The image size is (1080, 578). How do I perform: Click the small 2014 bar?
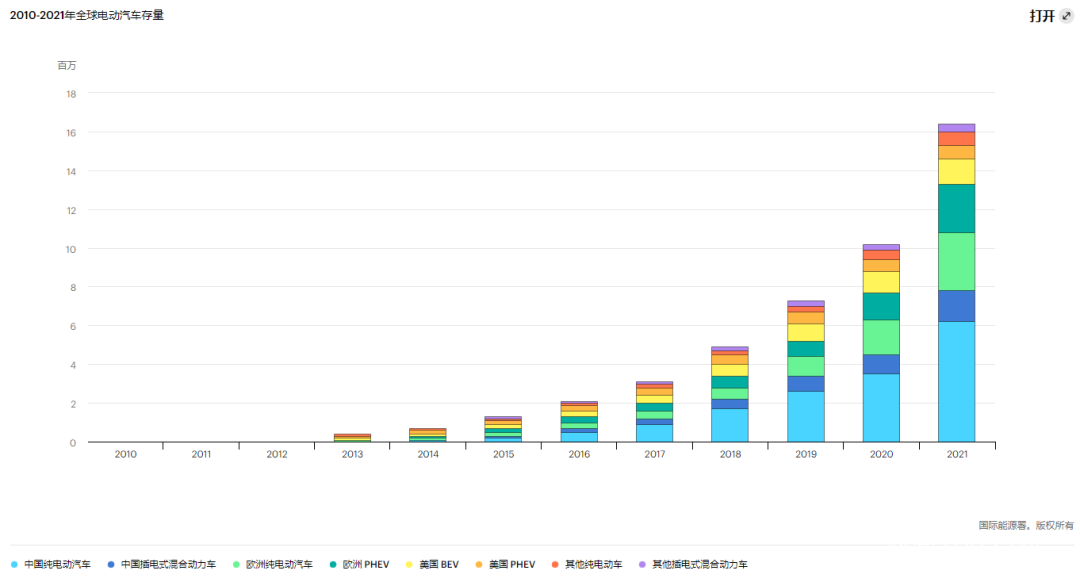428,435
